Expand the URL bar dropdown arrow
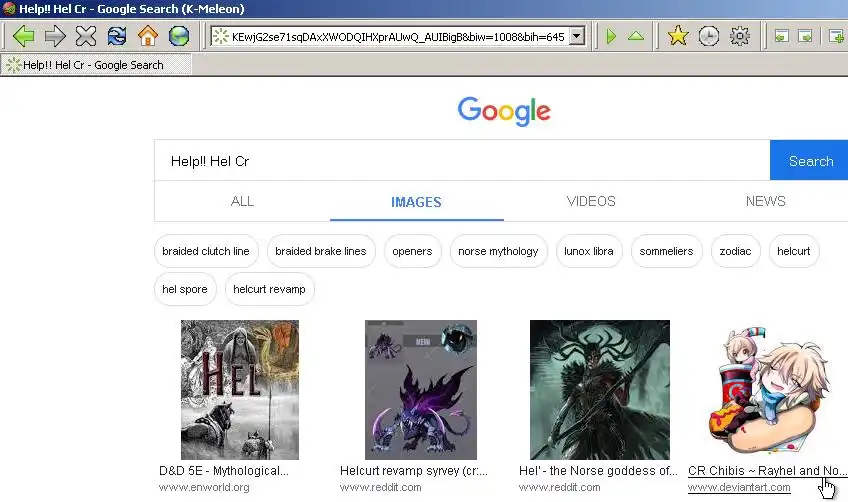 tap(577, 36)
